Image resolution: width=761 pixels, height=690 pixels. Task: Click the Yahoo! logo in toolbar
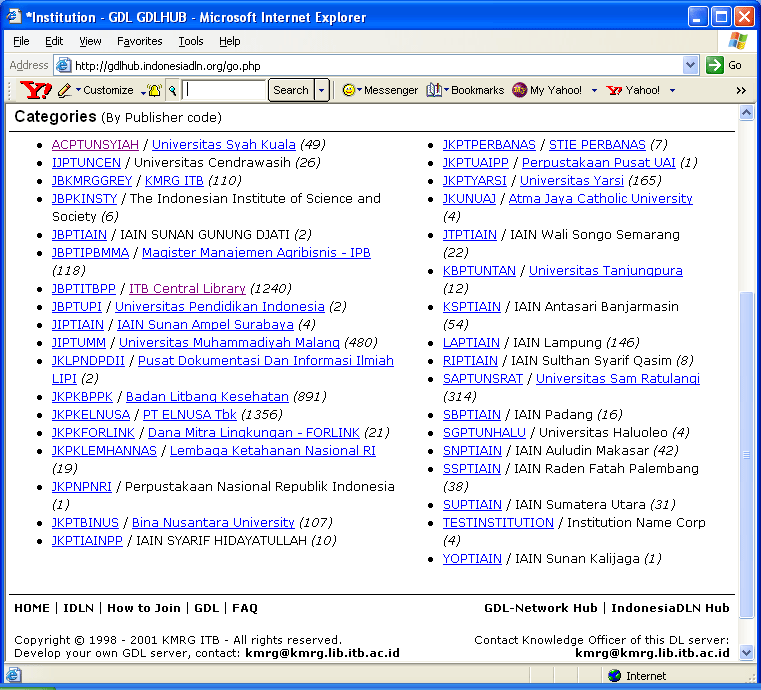(35, 90)
